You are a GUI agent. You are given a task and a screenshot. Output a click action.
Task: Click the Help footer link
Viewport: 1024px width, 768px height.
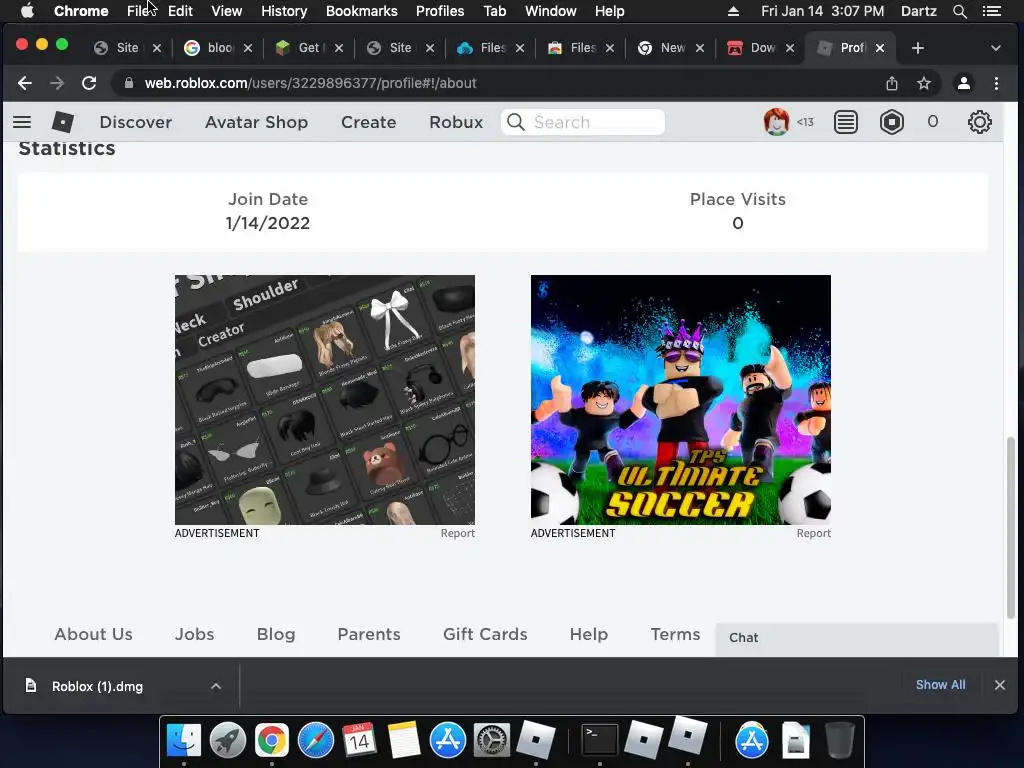click(588, 634)
